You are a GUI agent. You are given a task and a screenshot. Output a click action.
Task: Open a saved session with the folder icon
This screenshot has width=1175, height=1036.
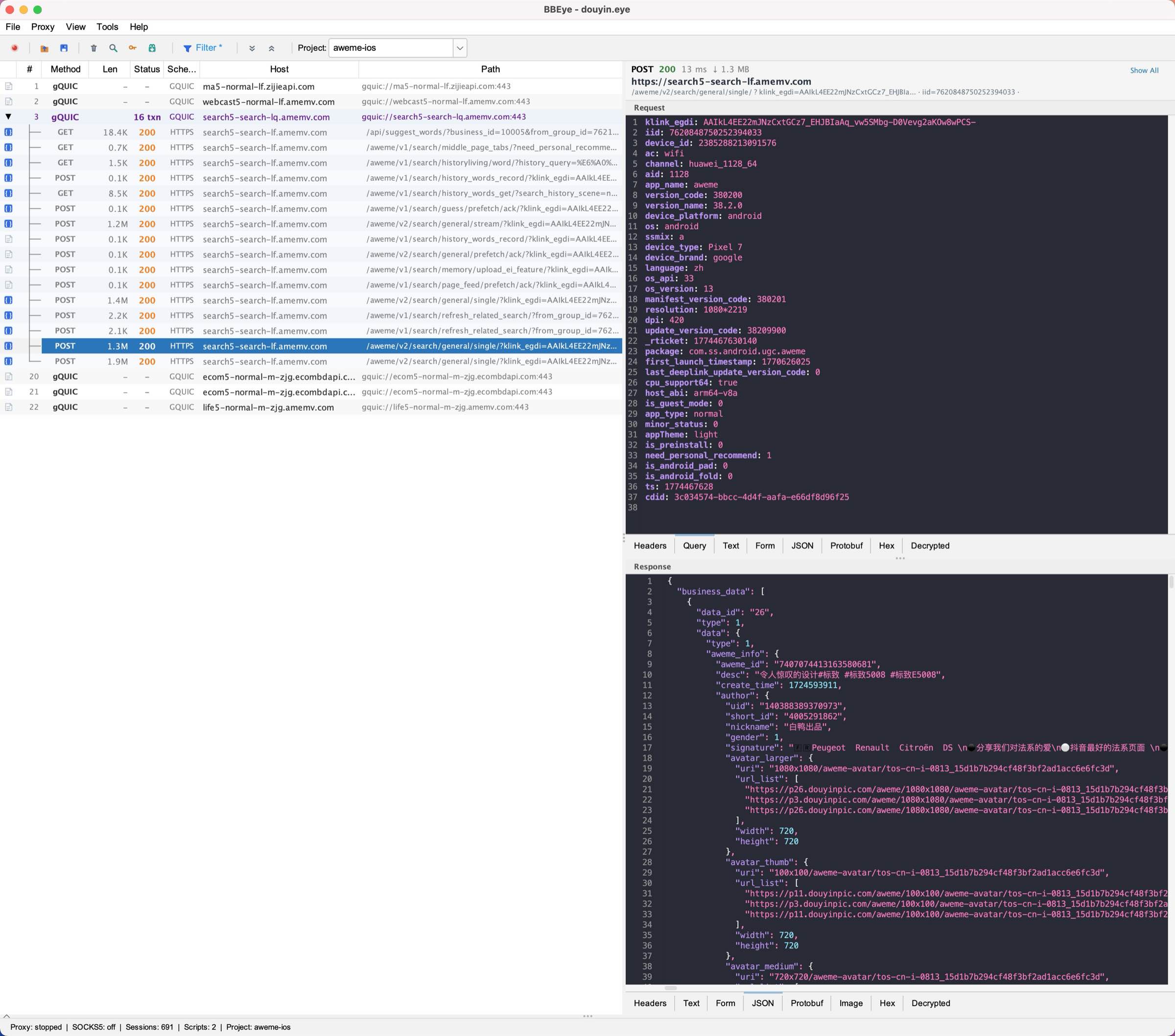(x=44, y=47)
